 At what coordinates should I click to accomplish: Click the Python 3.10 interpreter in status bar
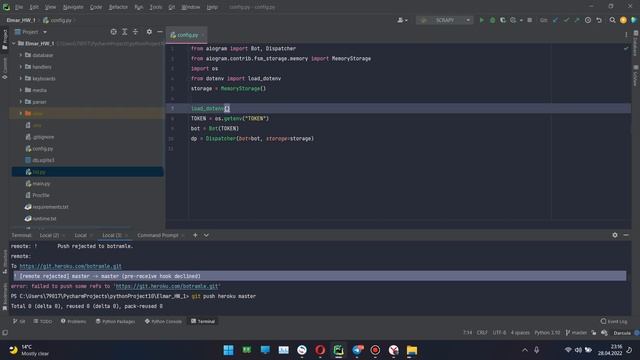[547, 333]
